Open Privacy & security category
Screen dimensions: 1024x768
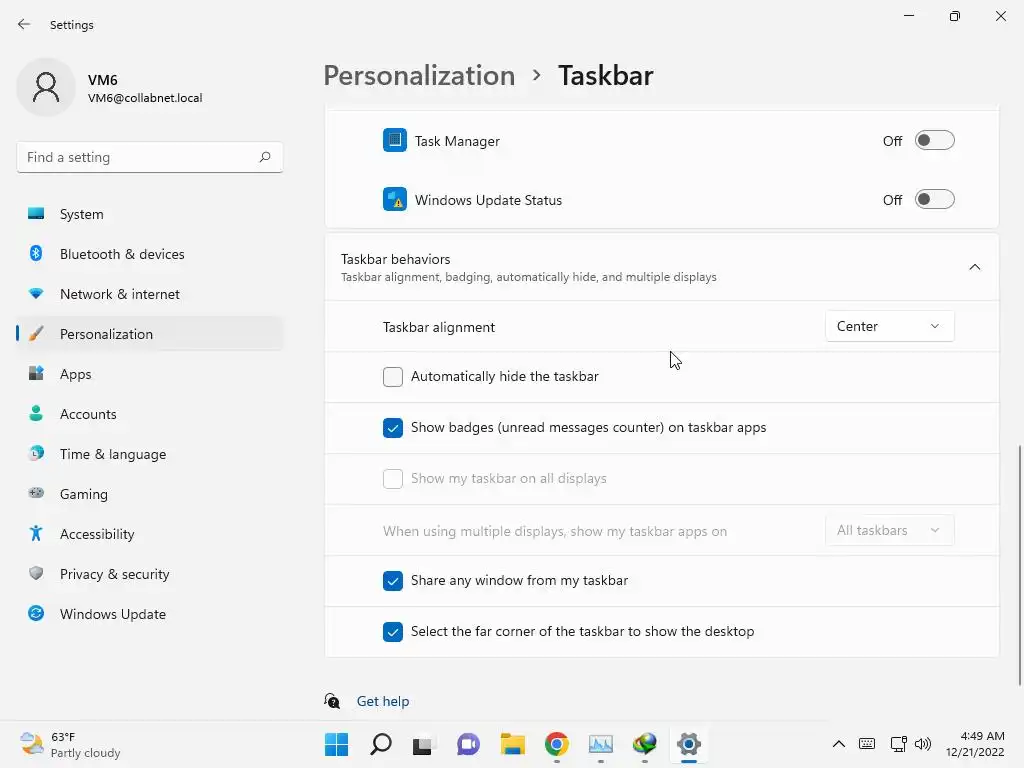click(150, 574)
